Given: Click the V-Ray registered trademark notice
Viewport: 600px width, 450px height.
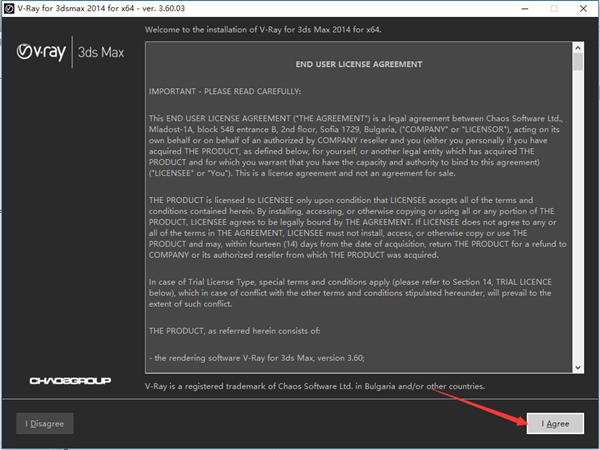Looking at the screenshot, I should [x=315, y=385].
